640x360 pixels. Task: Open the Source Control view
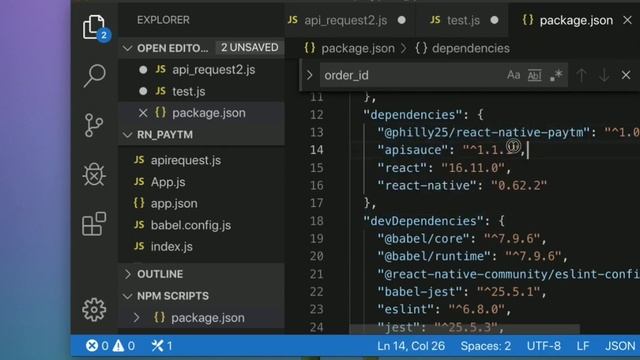point(94,125)
